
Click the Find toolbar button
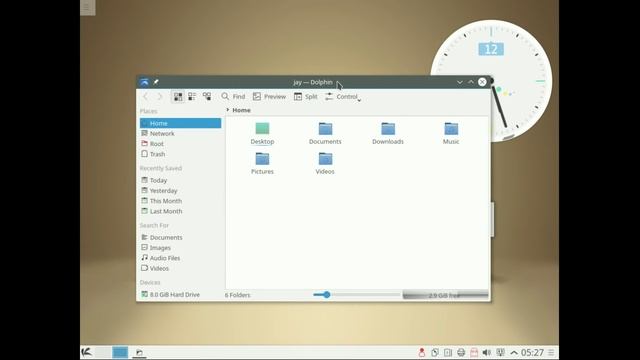[233, 97]
